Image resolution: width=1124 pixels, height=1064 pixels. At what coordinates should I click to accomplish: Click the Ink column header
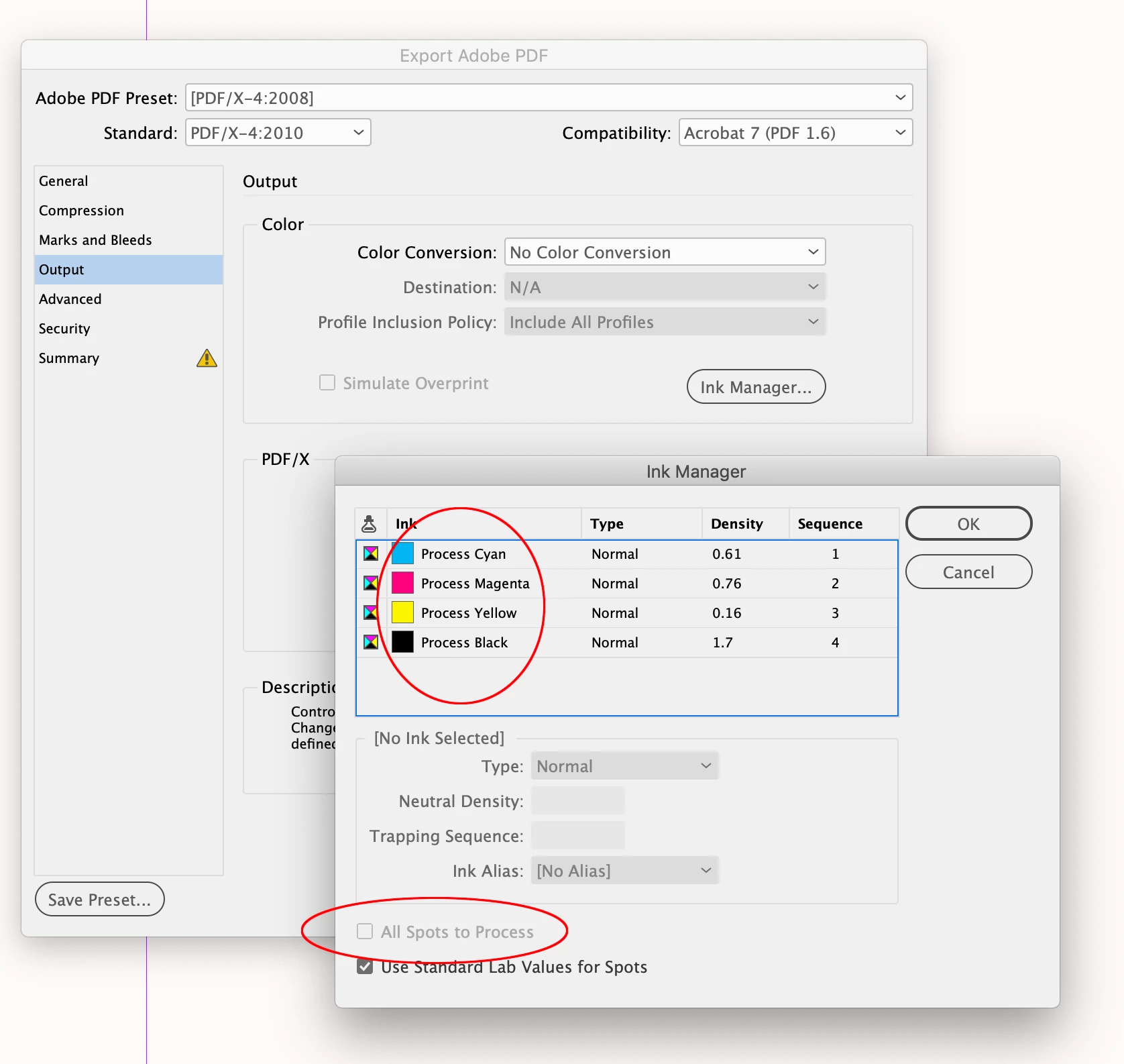(484, 523)
